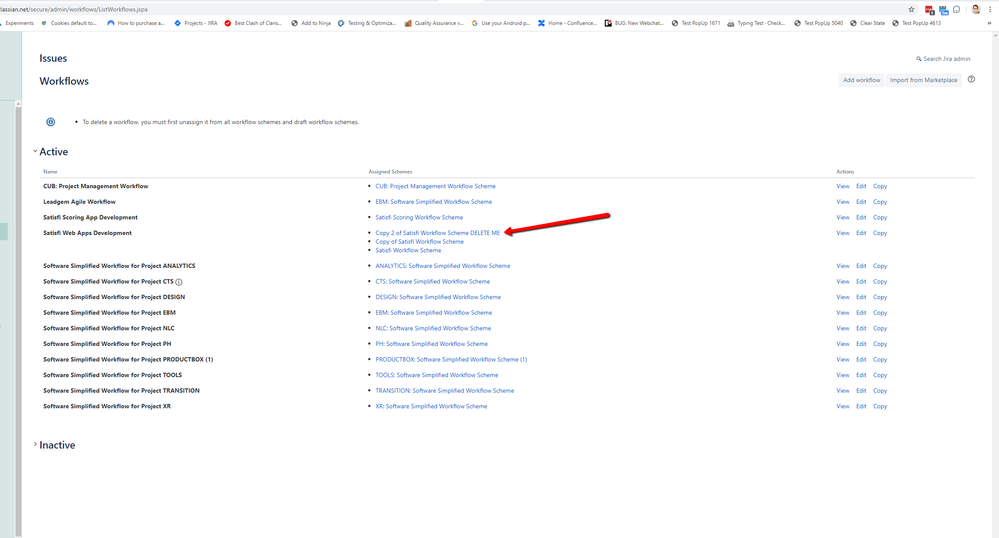Click the 'Name' column header

click(x=50, y=171)
